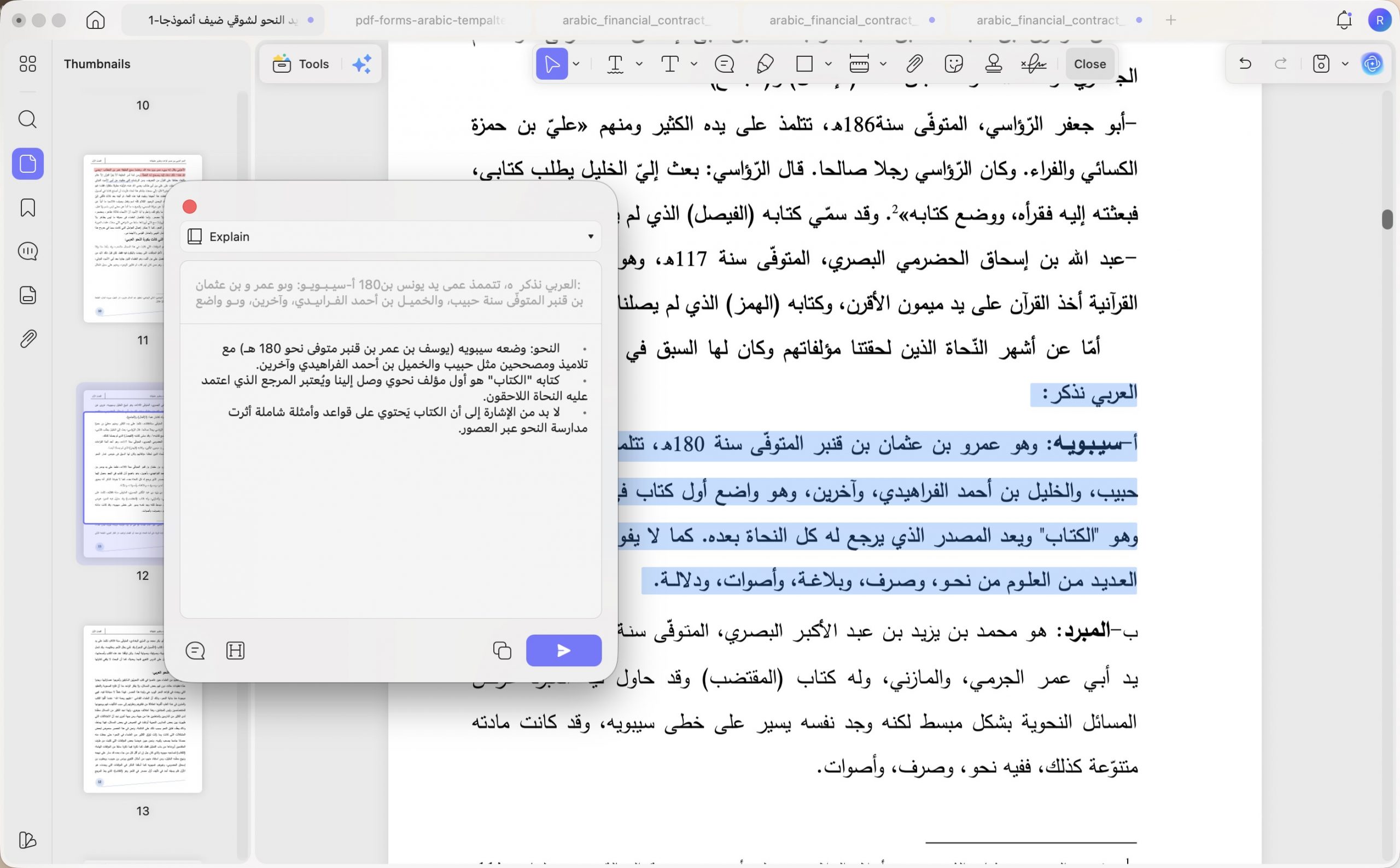
Task: Click the AI sparkle icon beside Tools
Action: click(363, 64)
